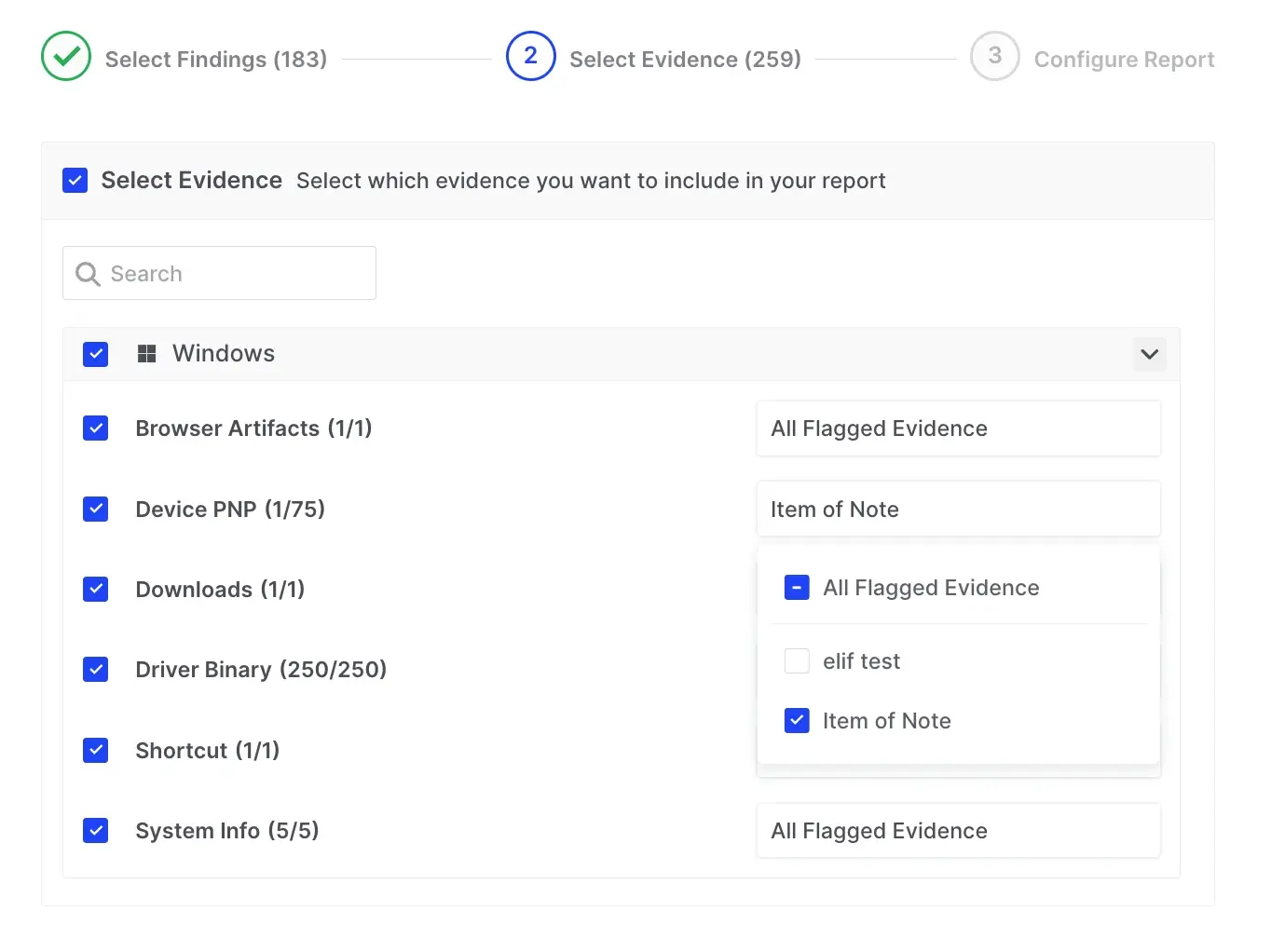The image size is (1271, 952).
Task: Focus the Search input field
Action: coord(233,274)
